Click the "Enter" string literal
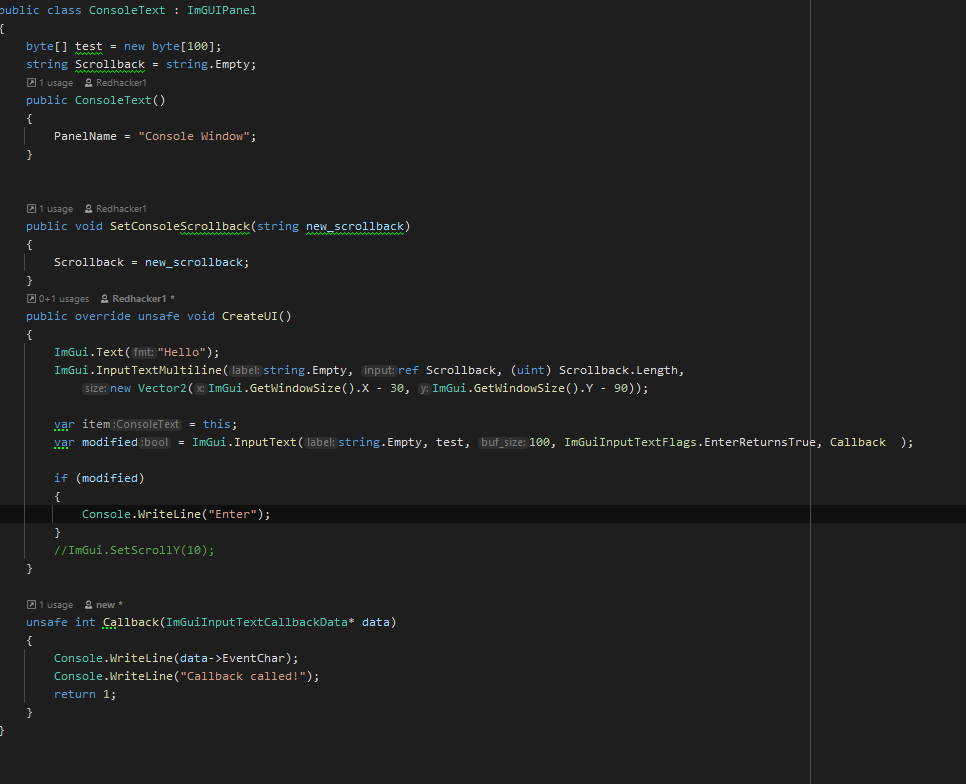The image size is (966, 784). coord(232,514)
